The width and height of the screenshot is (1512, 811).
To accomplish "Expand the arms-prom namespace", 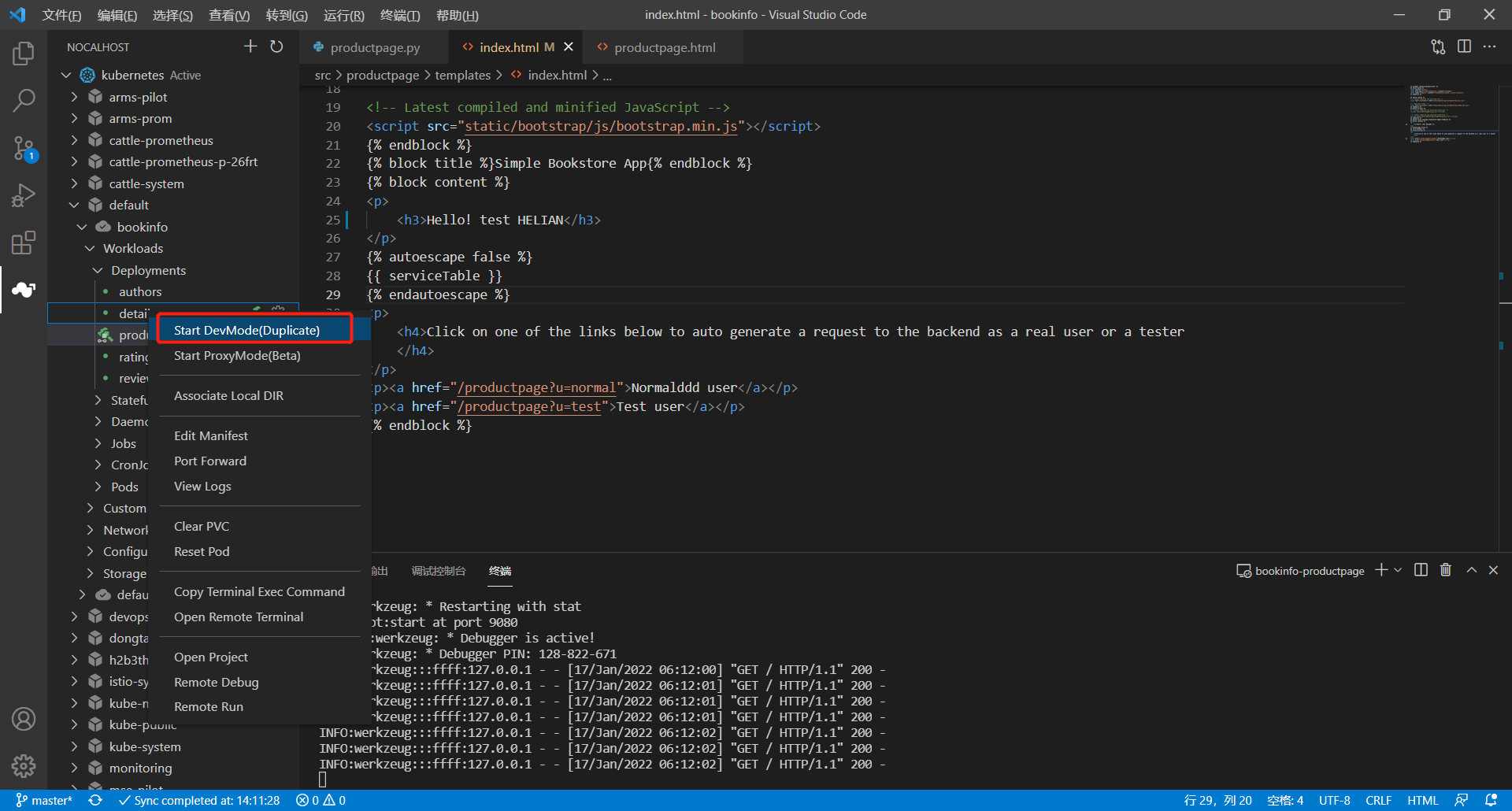I will click(x=74, y=118).
